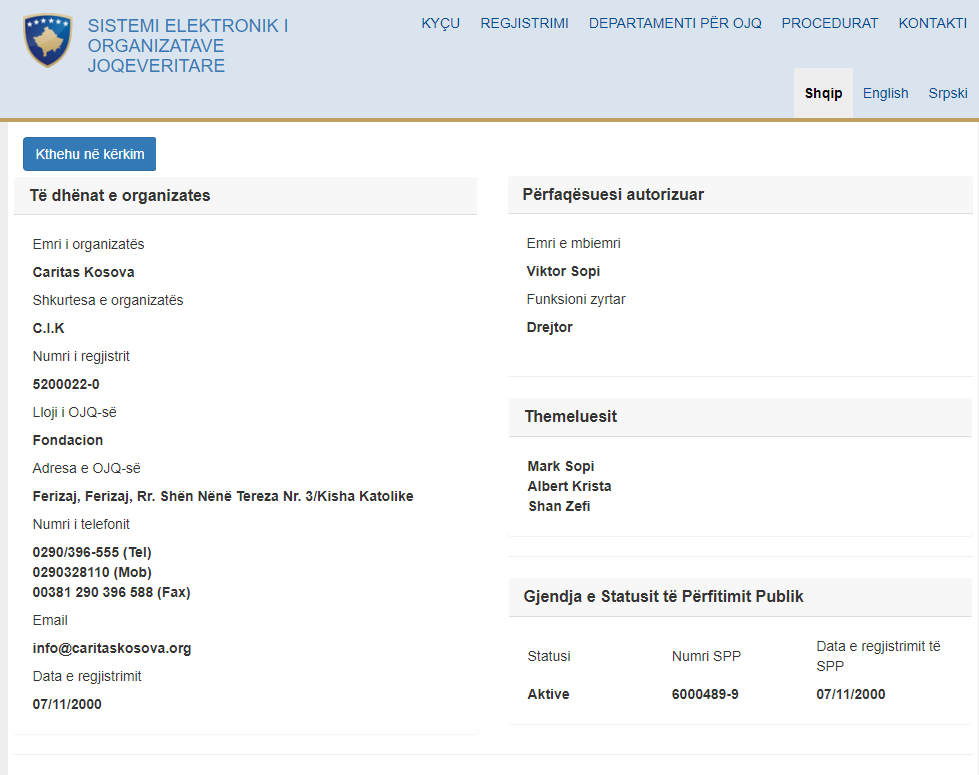This screenshot has height=775, width=979.
Task: Click the Kosovo coat of arms logo
Action: click(x=48, y=41)
